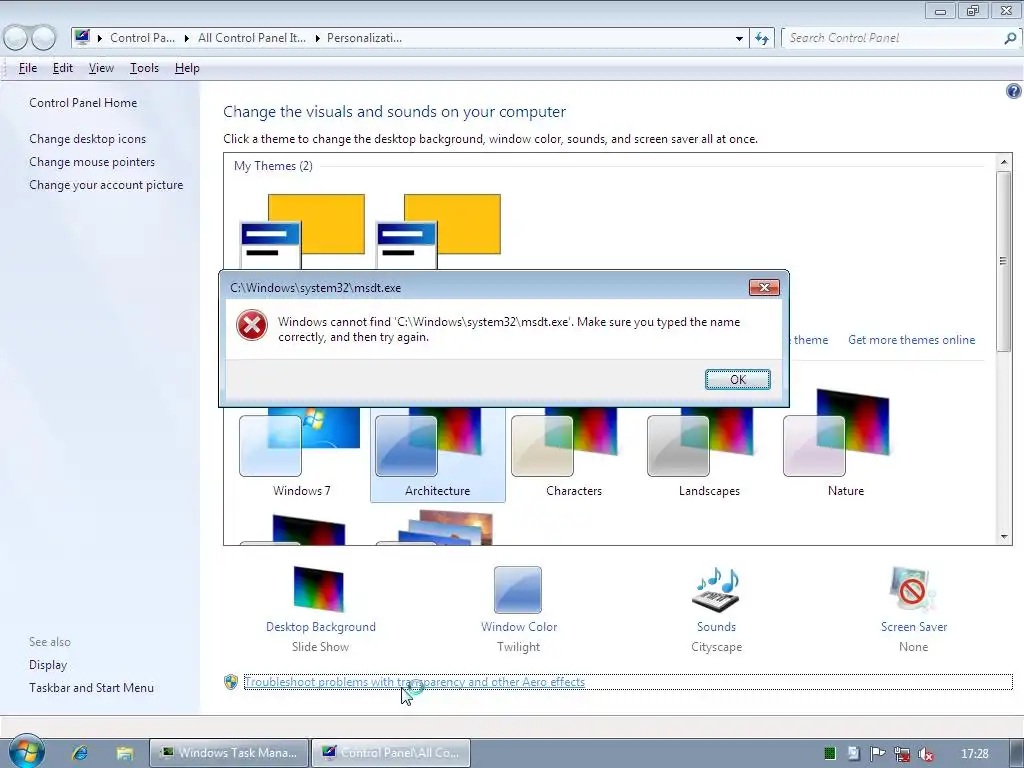Image resolution: width=1024 pixels, height=768 pixels.
Task: Select the second theme under My Themes
Action: (x=438, y=231)
